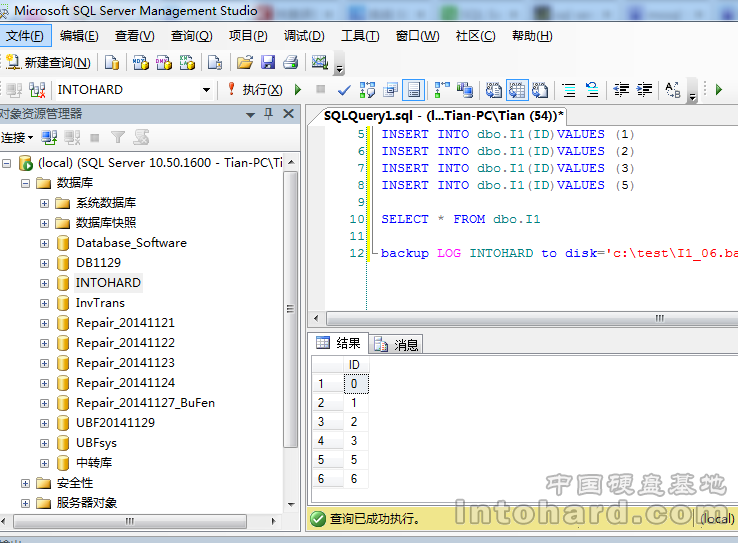Switch to the 消息 results tab
The height and width of the screenshot is (543, 738).
click(396, 344)
